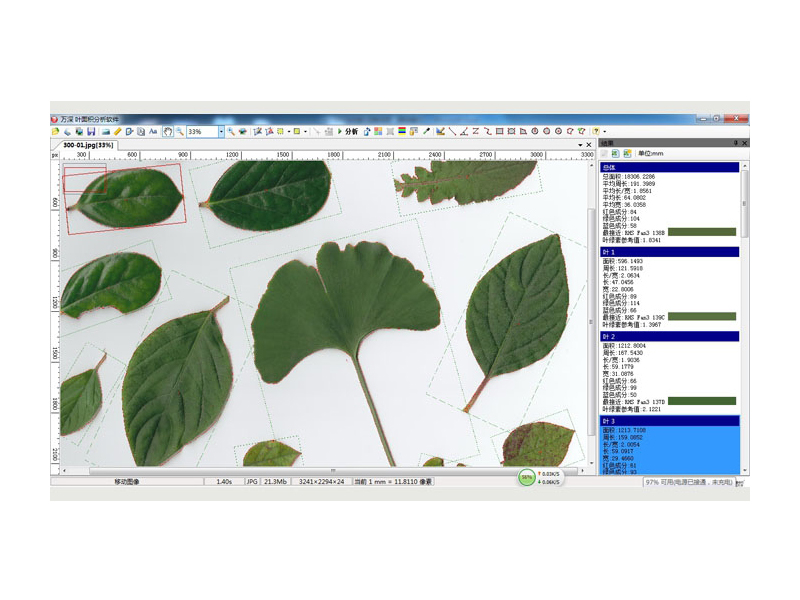This screenshot has height=600, width=800.
Task: Click the first Excel export icon in results panel
Action: click(x=616, y=154)
